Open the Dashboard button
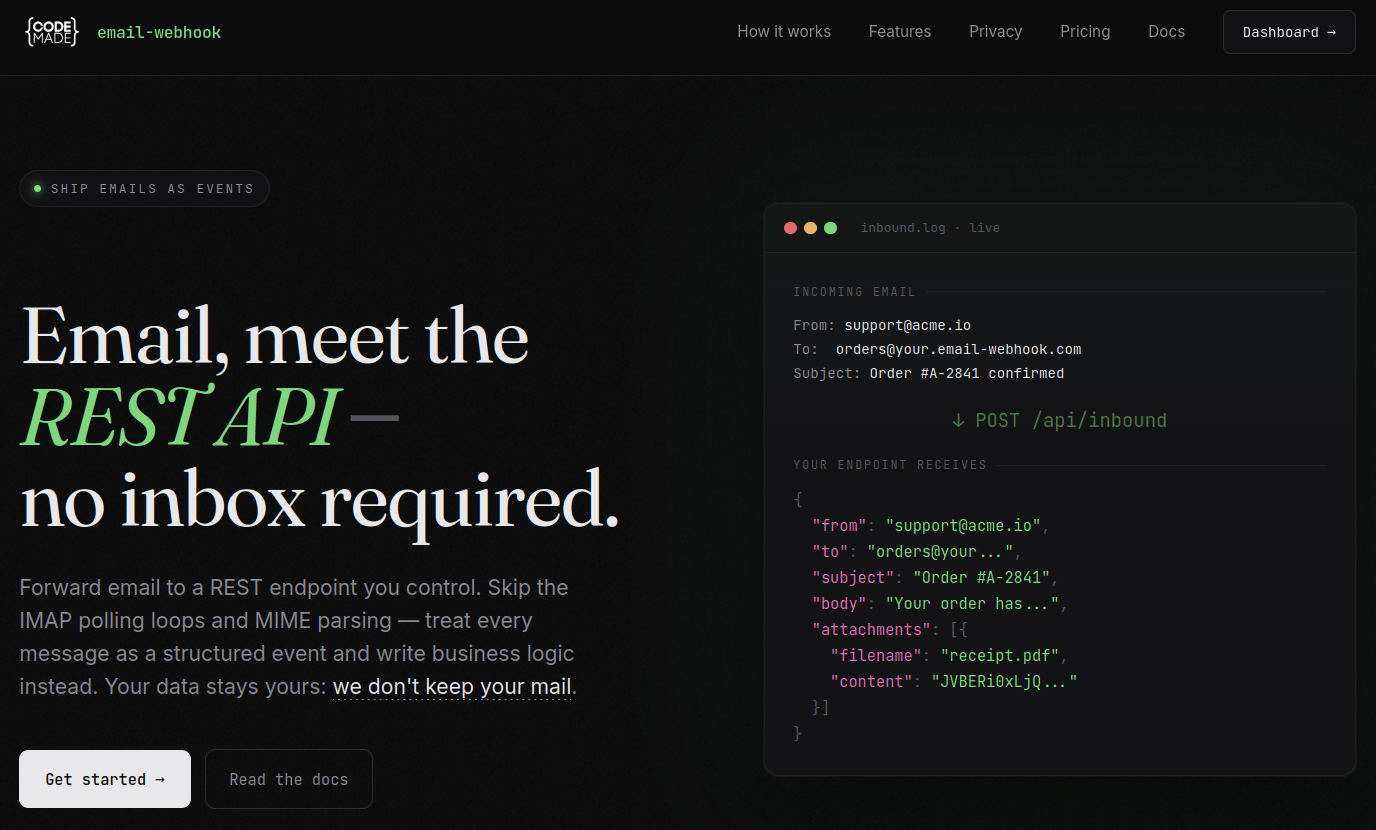 [1289, 32]
